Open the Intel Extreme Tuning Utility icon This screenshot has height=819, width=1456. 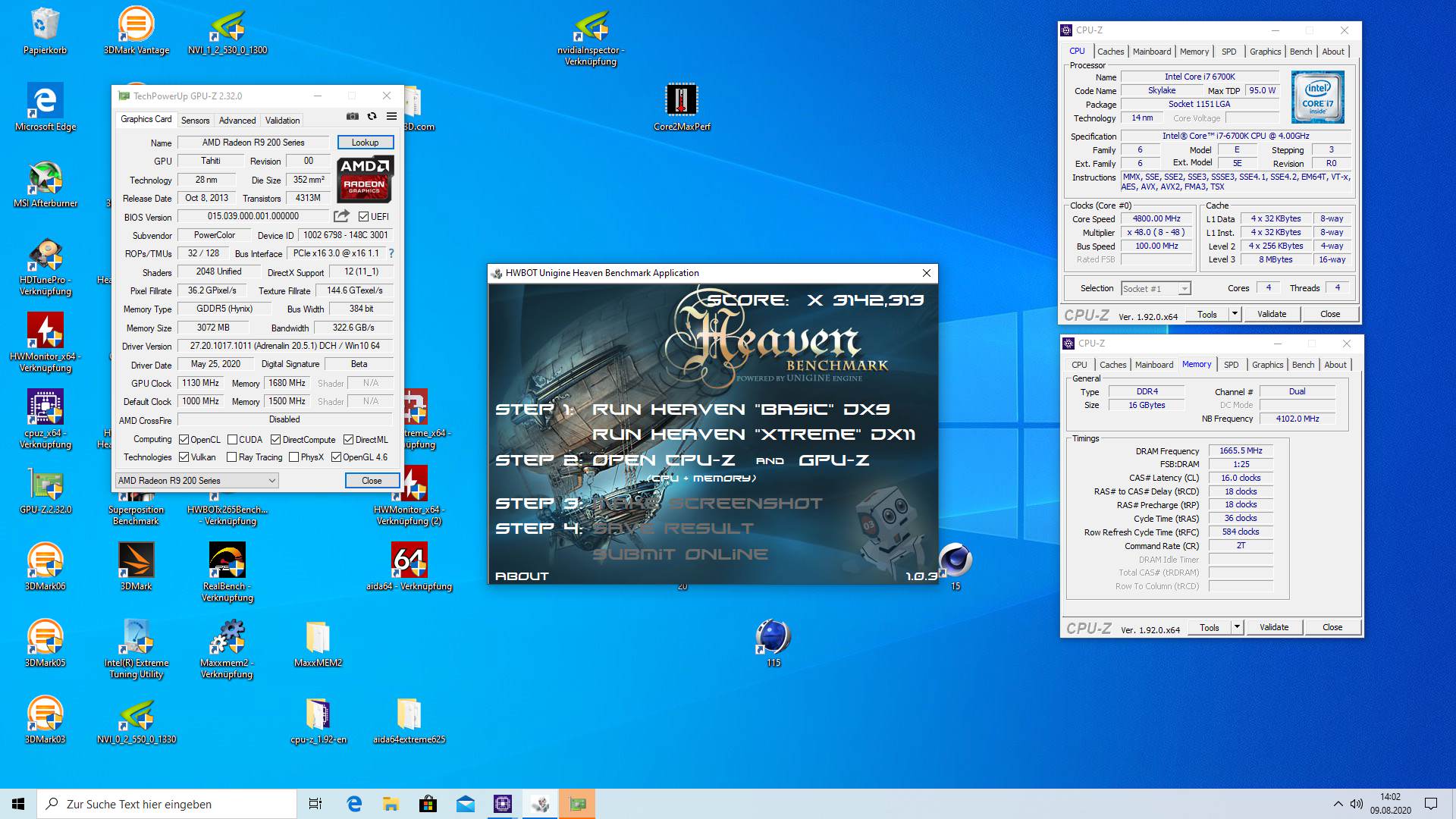coord(136,649)
